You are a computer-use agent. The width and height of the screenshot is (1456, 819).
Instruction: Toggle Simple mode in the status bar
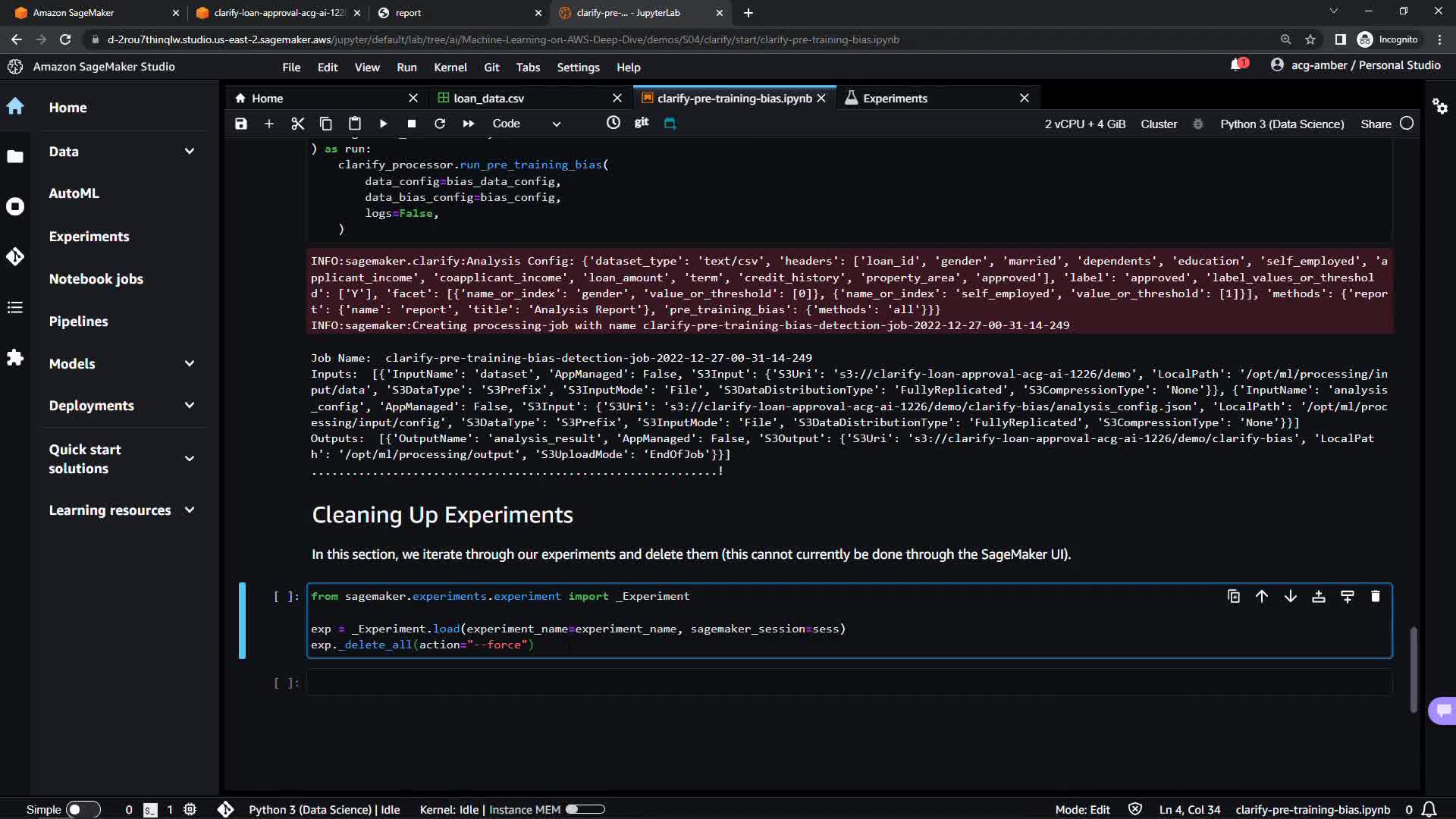click(83, 809)
